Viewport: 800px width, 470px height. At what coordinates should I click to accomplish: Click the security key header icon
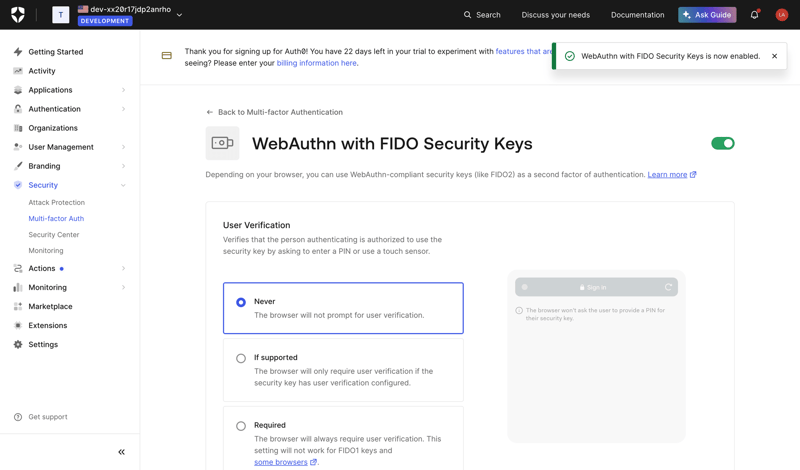pyautogui.click(x=222, y=143)
